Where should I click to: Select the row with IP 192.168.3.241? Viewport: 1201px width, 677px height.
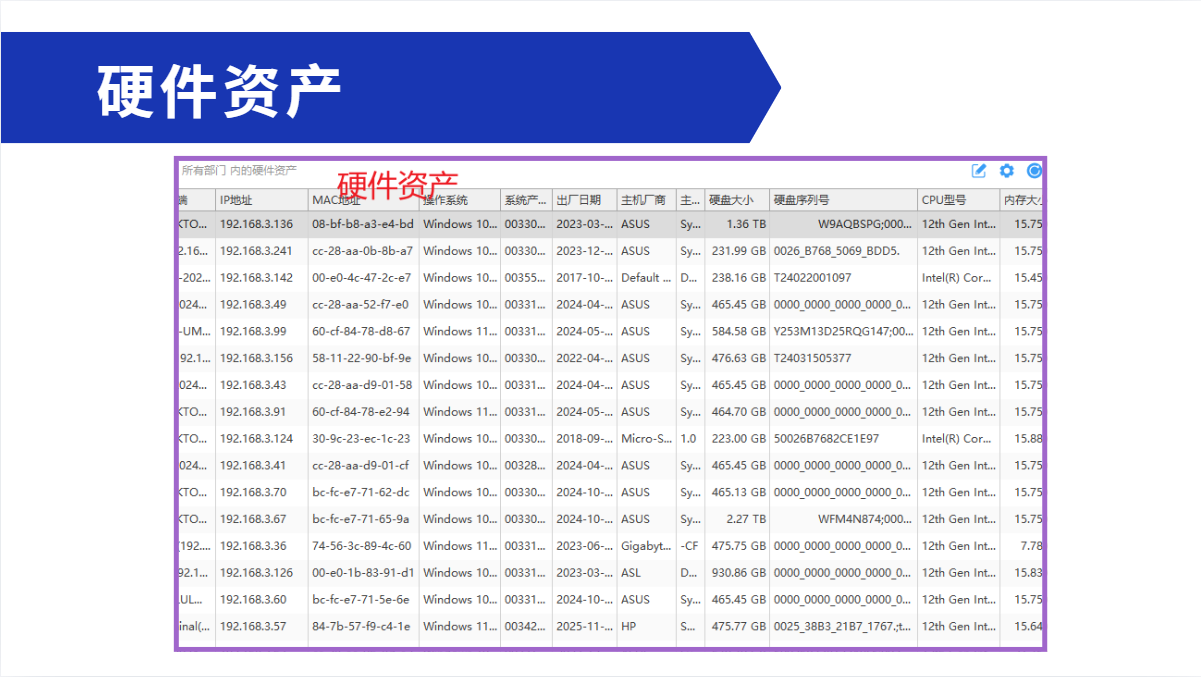point(257,251)
